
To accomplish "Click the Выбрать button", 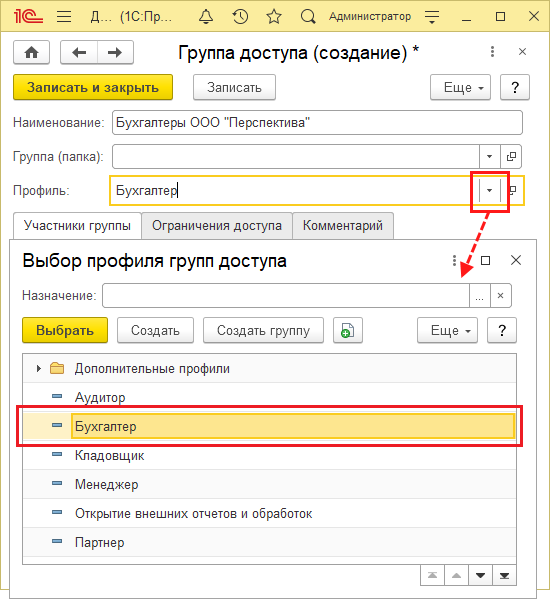I will coord(65,330).
